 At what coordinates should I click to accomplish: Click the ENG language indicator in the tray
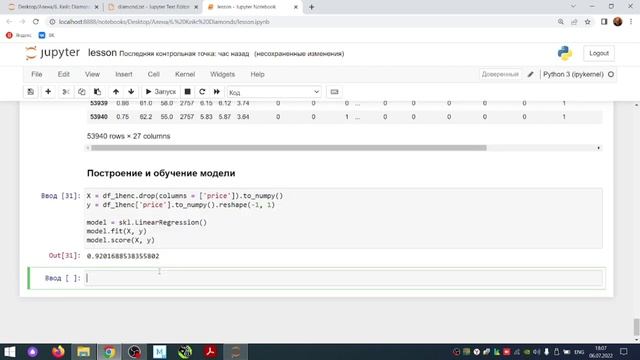click(579, 352)
